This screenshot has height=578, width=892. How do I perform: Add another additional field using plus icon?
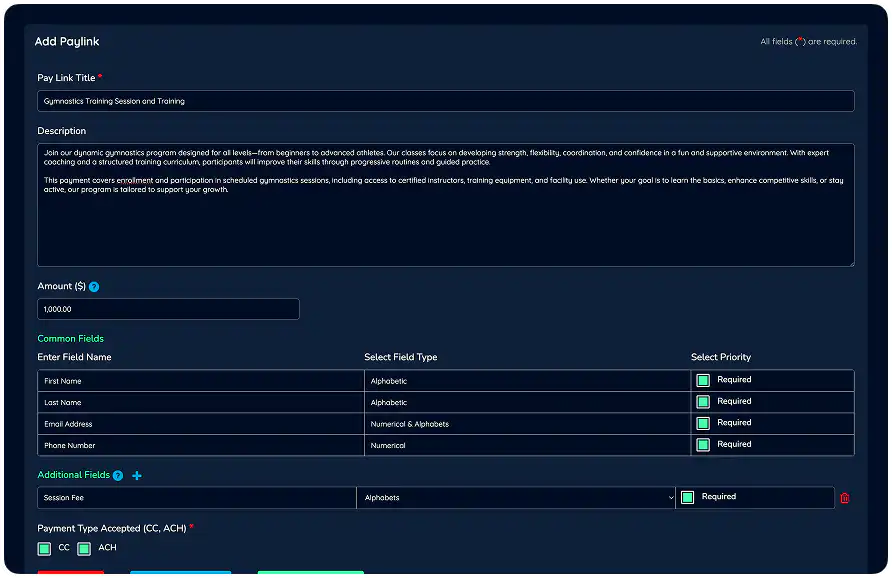[137, 475]
